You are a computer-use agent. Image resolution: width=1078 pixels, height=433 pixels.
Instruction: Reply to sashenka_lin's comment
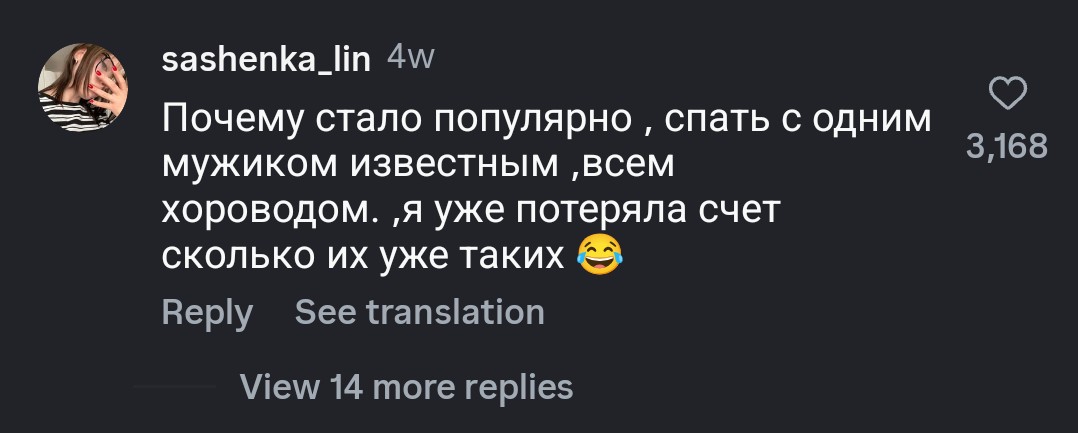click(207, 312)
